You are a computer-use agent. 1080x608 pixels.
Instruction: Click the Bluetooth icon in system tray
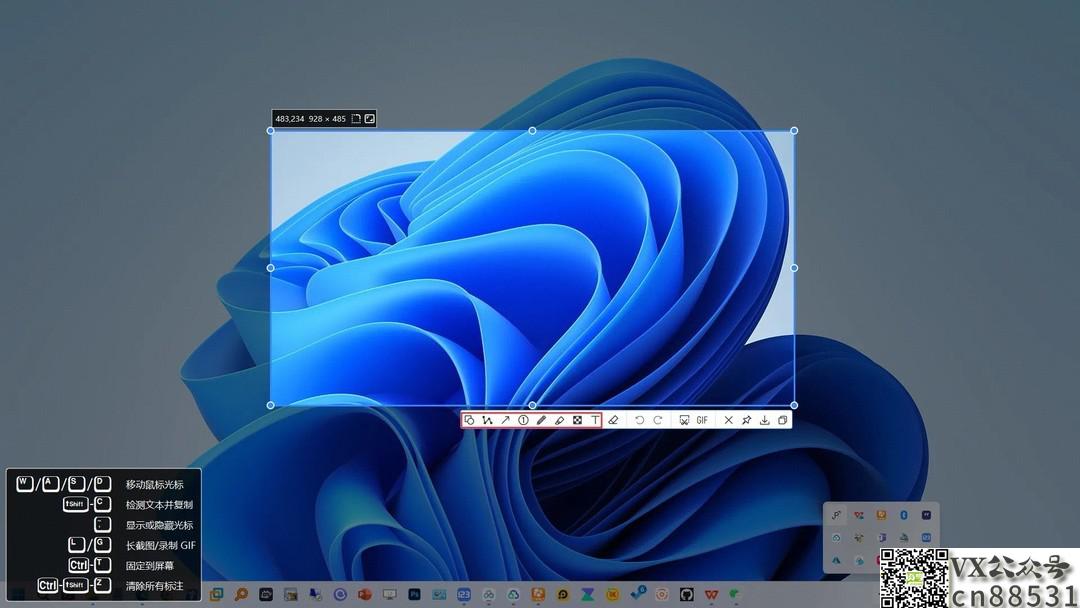[903, 515]
